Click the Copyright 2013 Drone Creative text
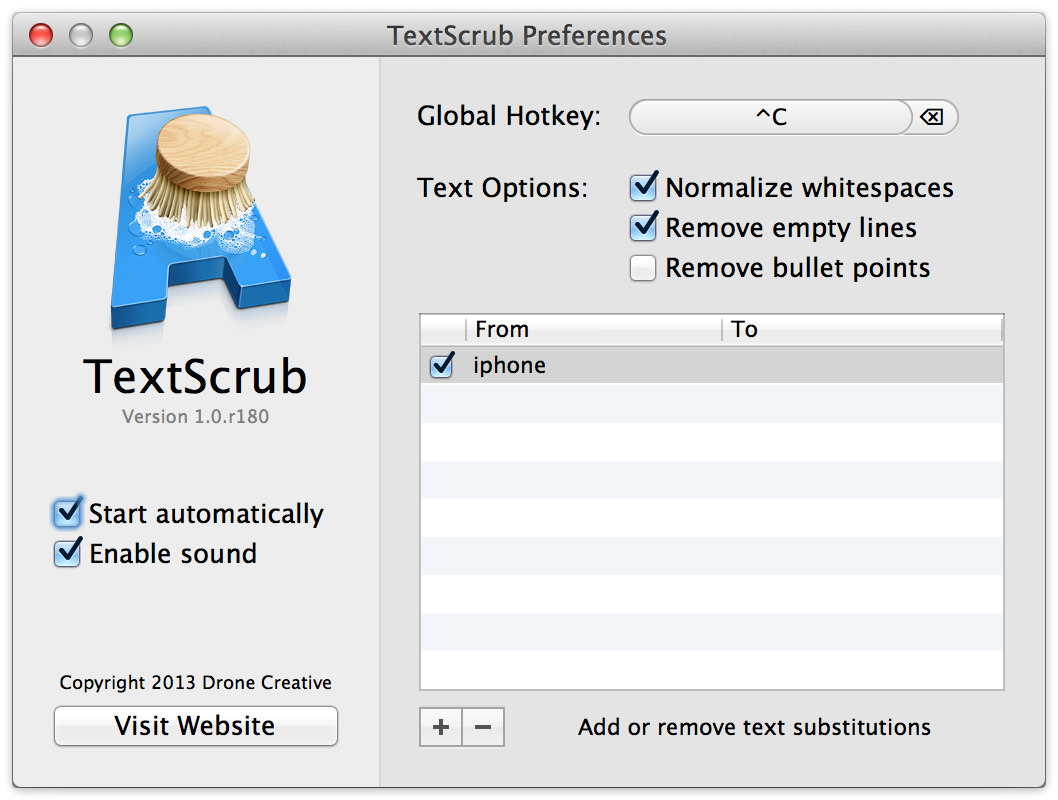 point(196,683)
